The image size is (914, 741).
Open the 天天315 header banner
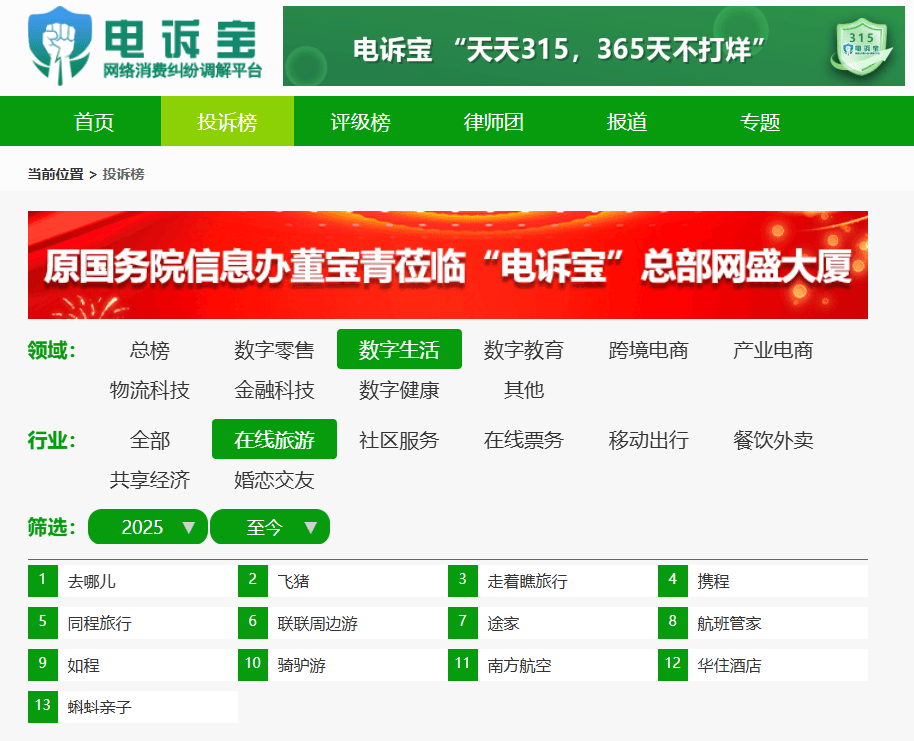click(560, 48)
